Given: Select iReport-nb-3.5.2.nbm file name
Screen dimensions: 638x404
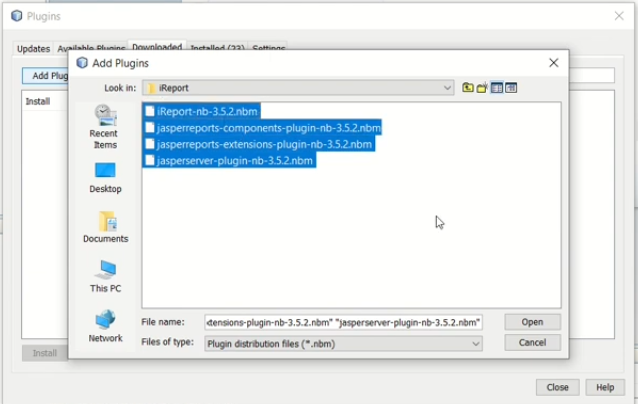Looking at the screenshot, I should (x=207, y=111).
